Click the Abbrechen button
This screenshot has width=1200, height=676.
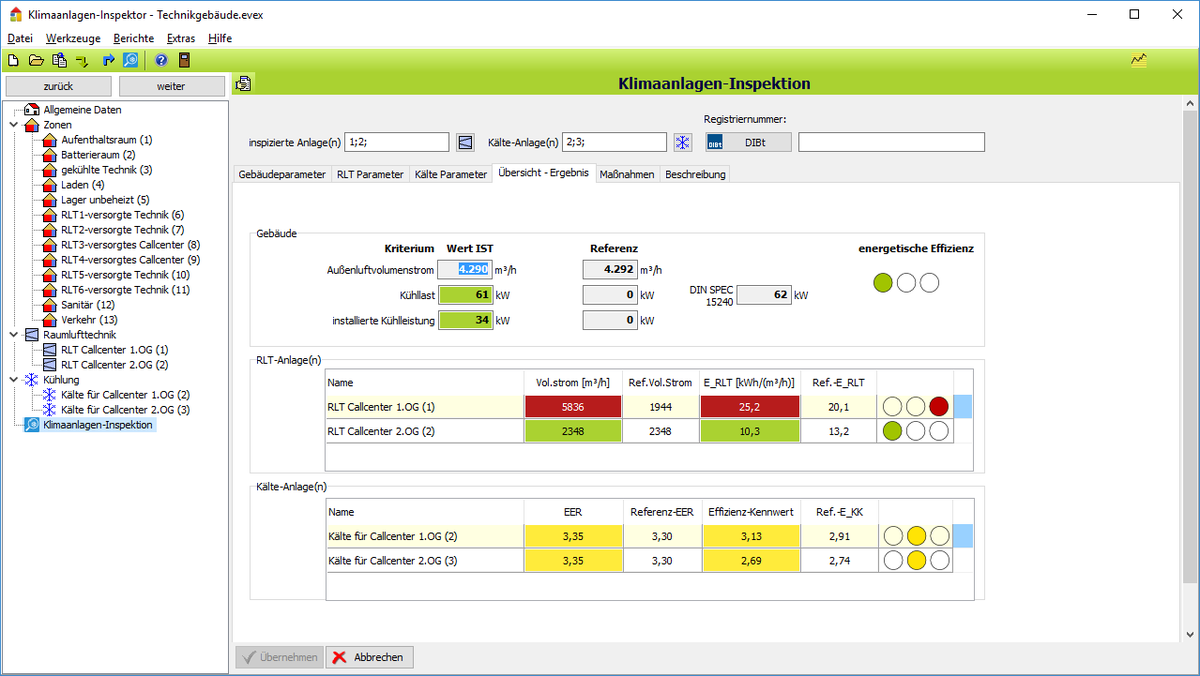[x=369, y=657]
